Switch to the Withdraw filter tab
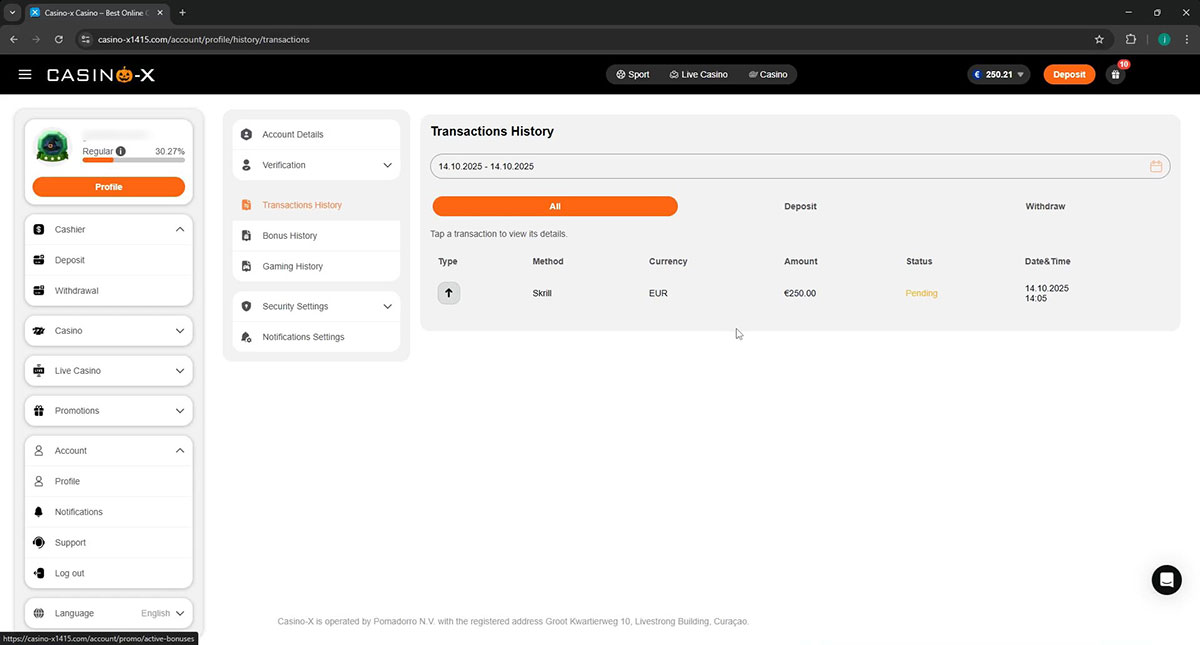Image resolution: width=1200 pixels, height=645 pixels. pos(1045,207)
